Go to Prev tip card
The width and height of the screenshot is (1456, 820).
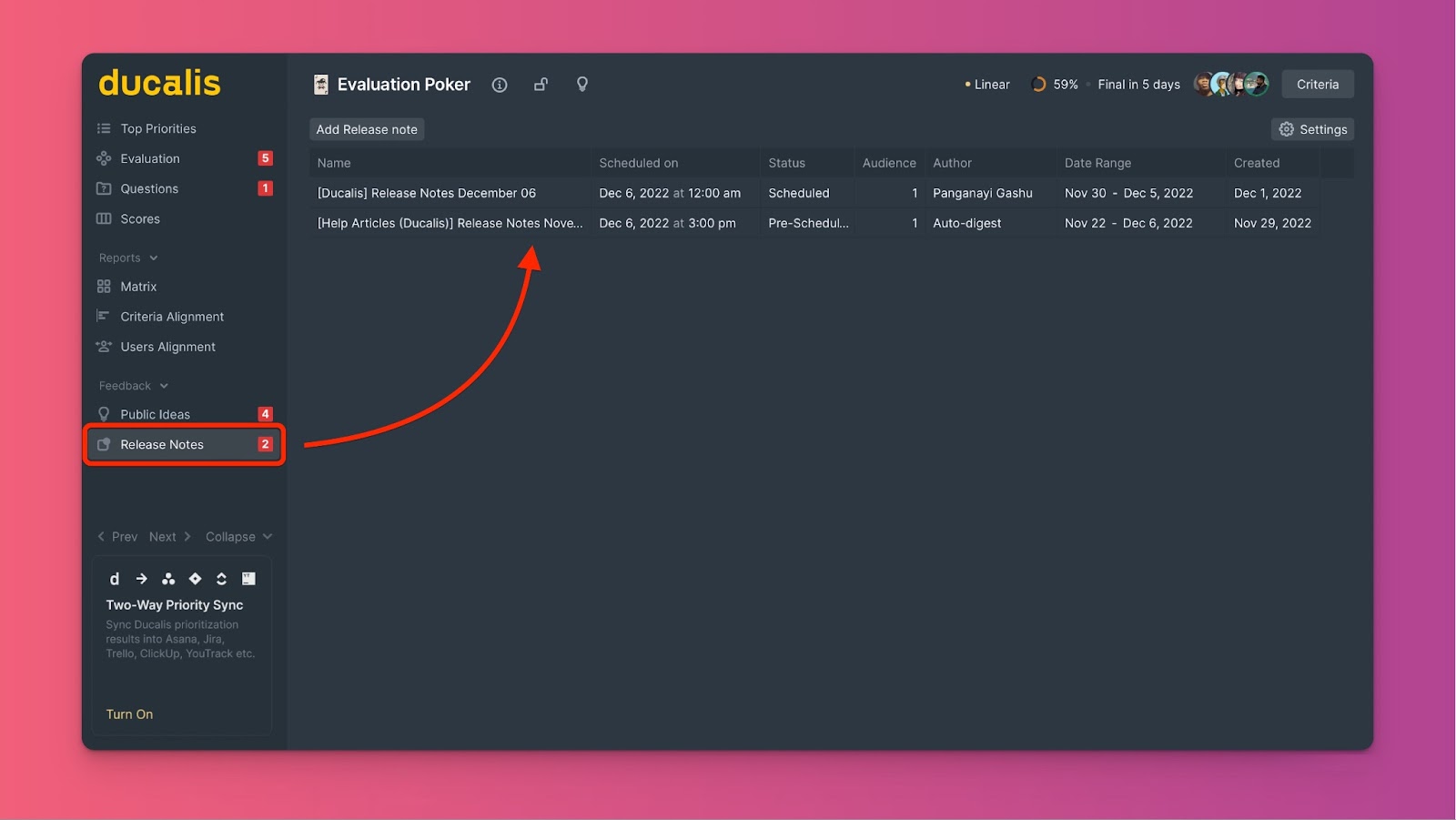point(117,537)
